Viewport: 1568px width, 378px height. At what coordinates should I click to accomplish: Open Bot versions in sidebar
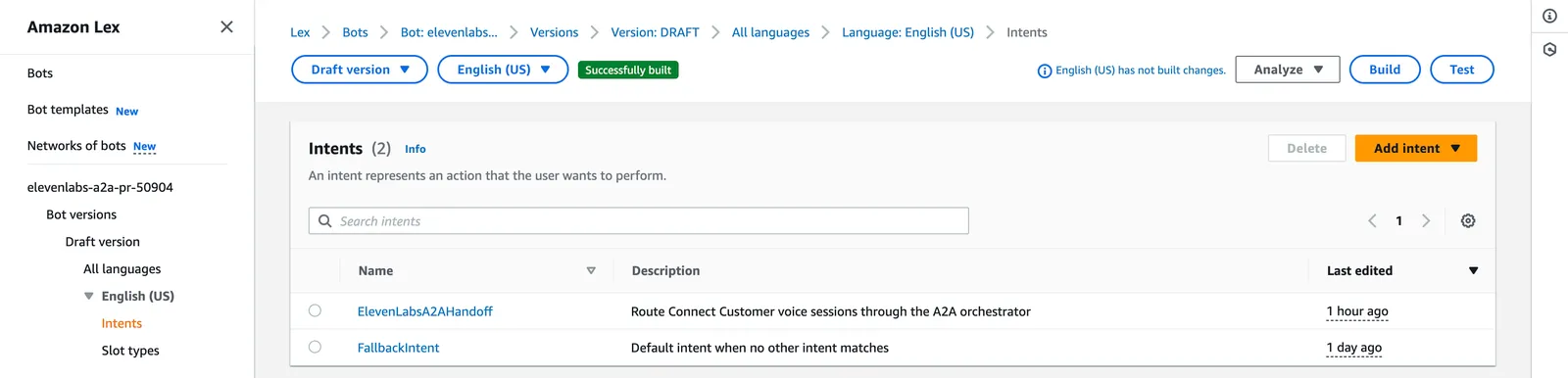tap(81, 214)
